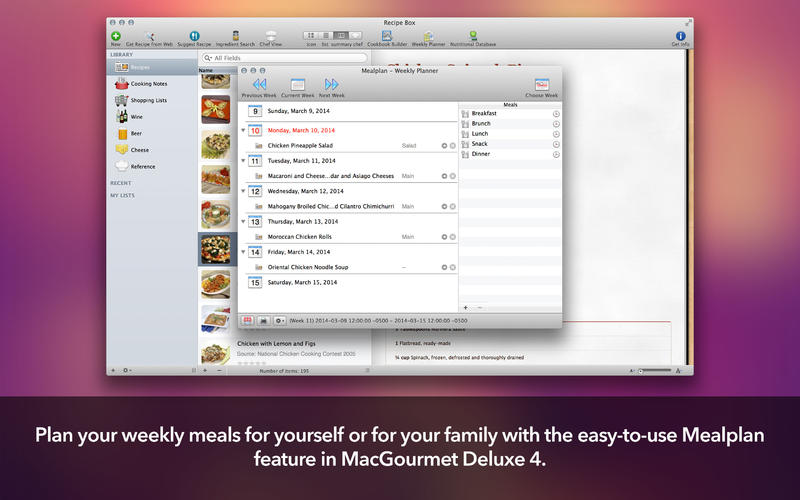Click the clock icon beside Brunch
Image resolution: width=800 pixels, height=500 pixels.
pos(556,124)
